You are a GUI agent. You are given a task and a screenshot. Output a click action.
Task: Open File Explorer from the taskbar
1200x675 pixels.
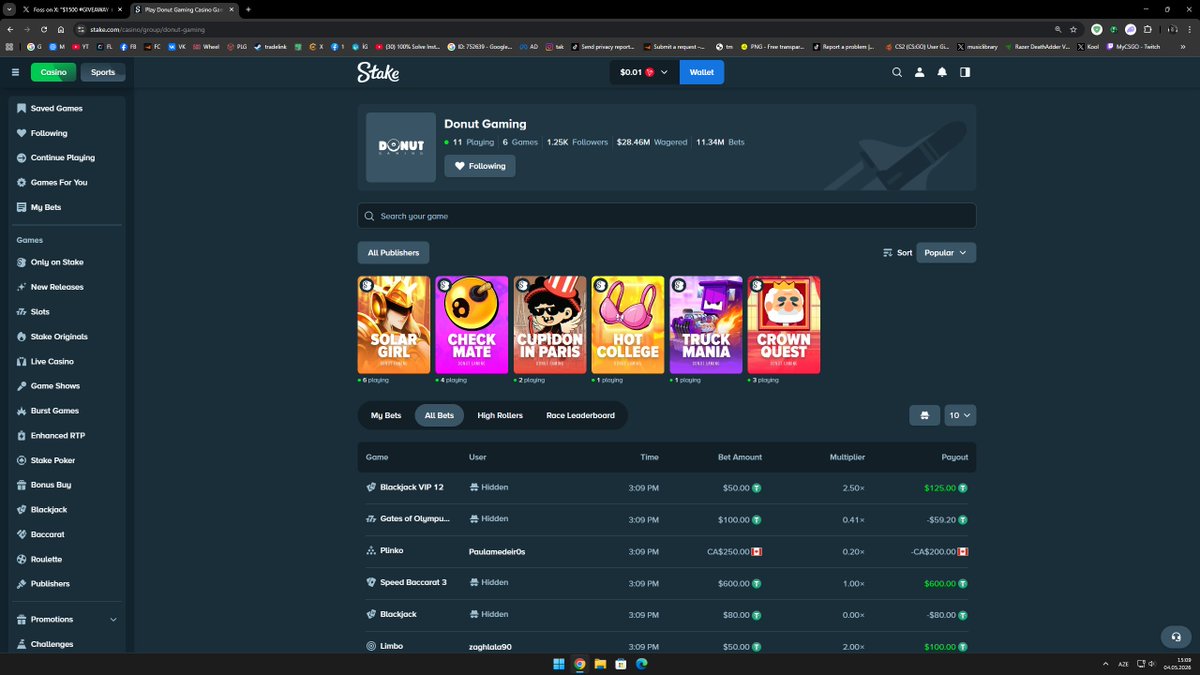(600, 664)
